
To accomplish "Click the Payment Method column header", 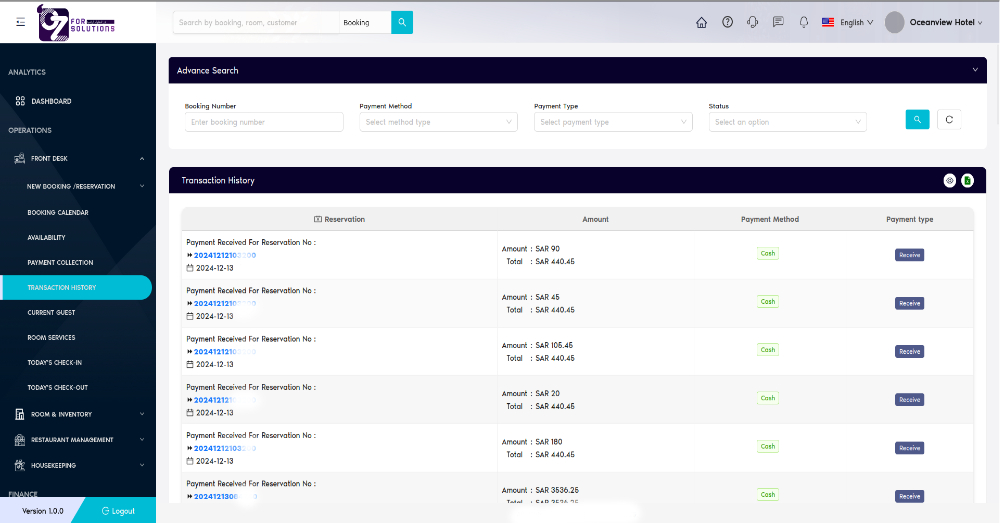I will [770, 219].
